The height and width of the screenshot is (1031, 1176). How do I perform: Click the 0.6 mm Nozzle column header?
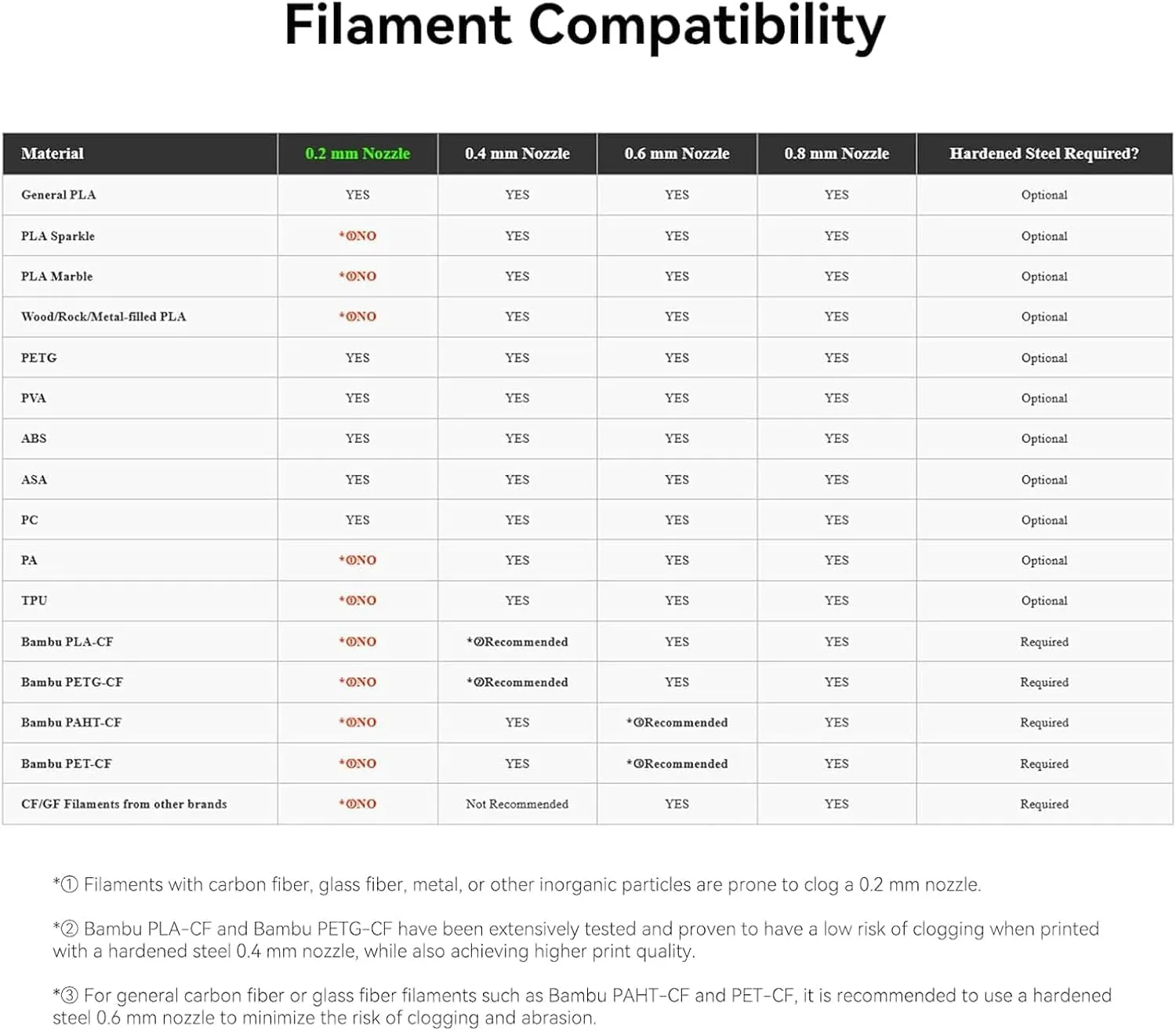tap(677, 154)
